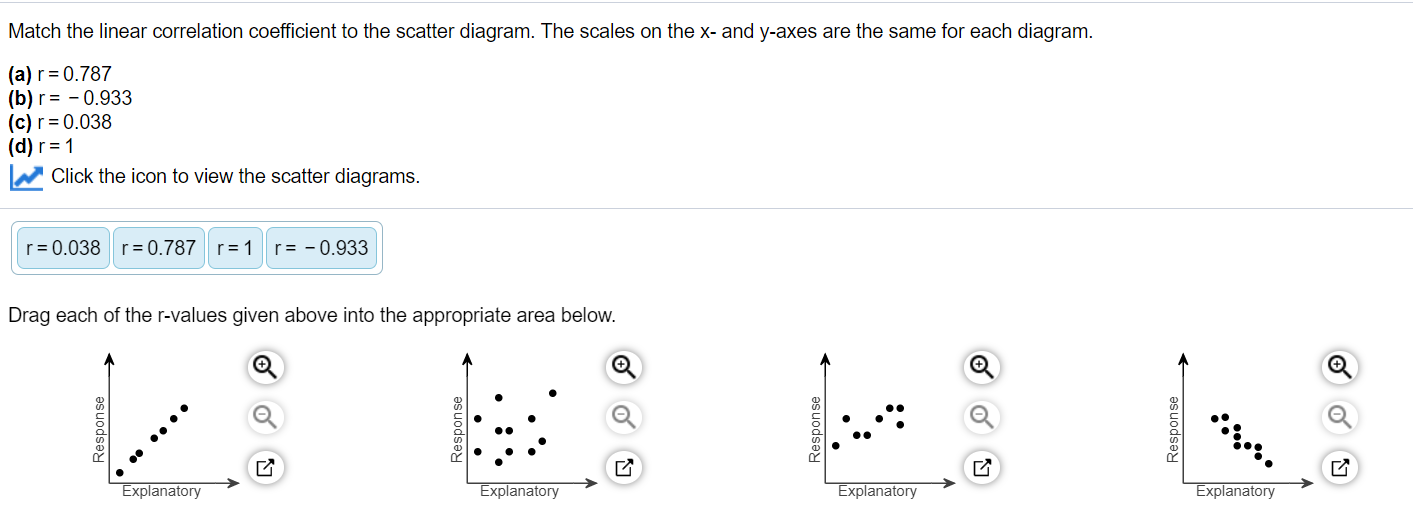The image size is (1413, 522).
Task: Zoom in on the first scatter diagram
Action: [265, 367]
